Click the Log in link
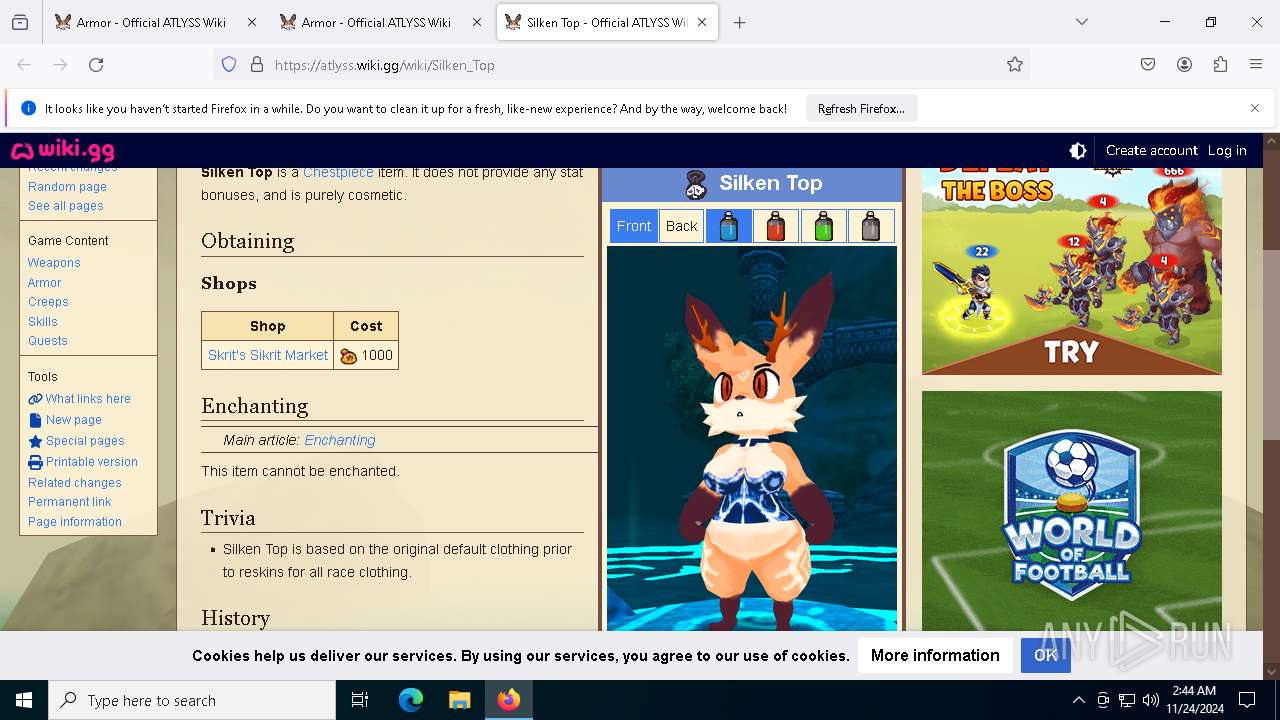This screenshot has height=720, width=1280. (1227, 150)
